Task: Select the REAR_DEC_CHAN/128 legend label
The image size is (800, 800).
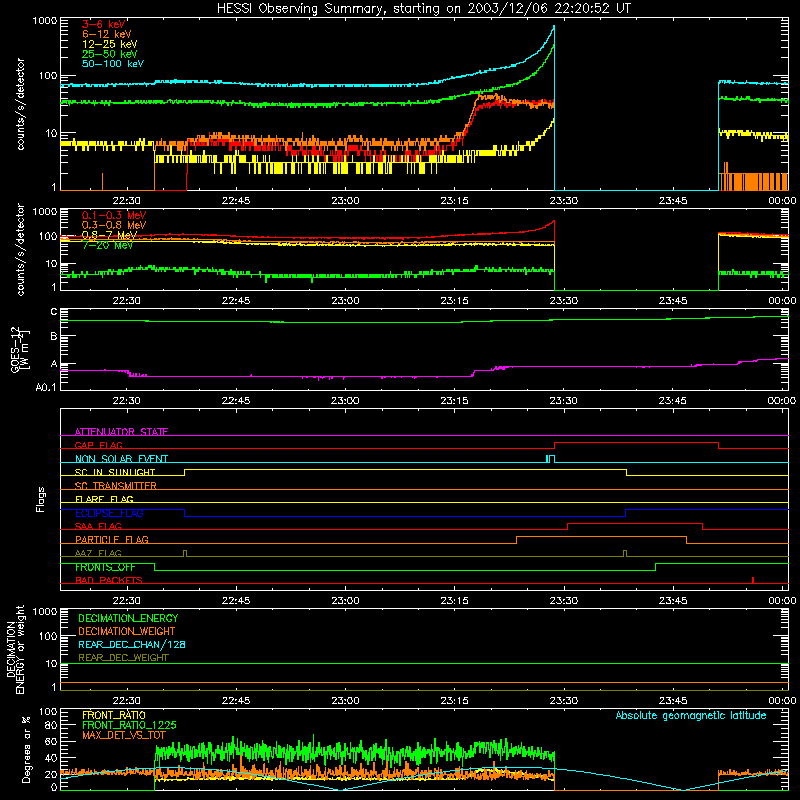Action: 132,644
